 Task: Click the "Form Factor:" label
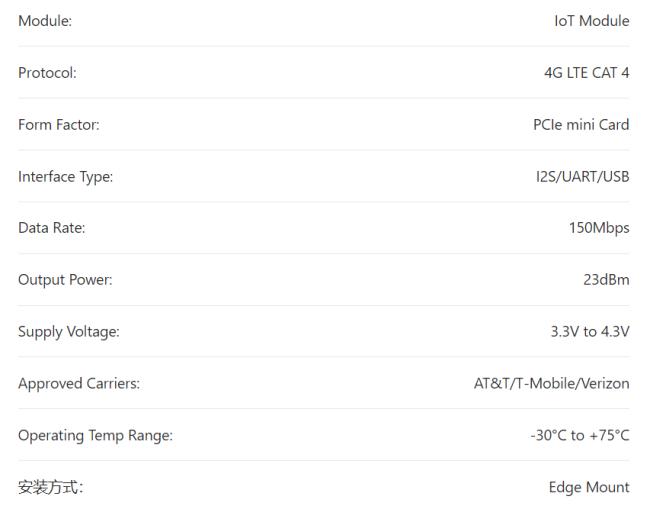[x=58, y=125]
